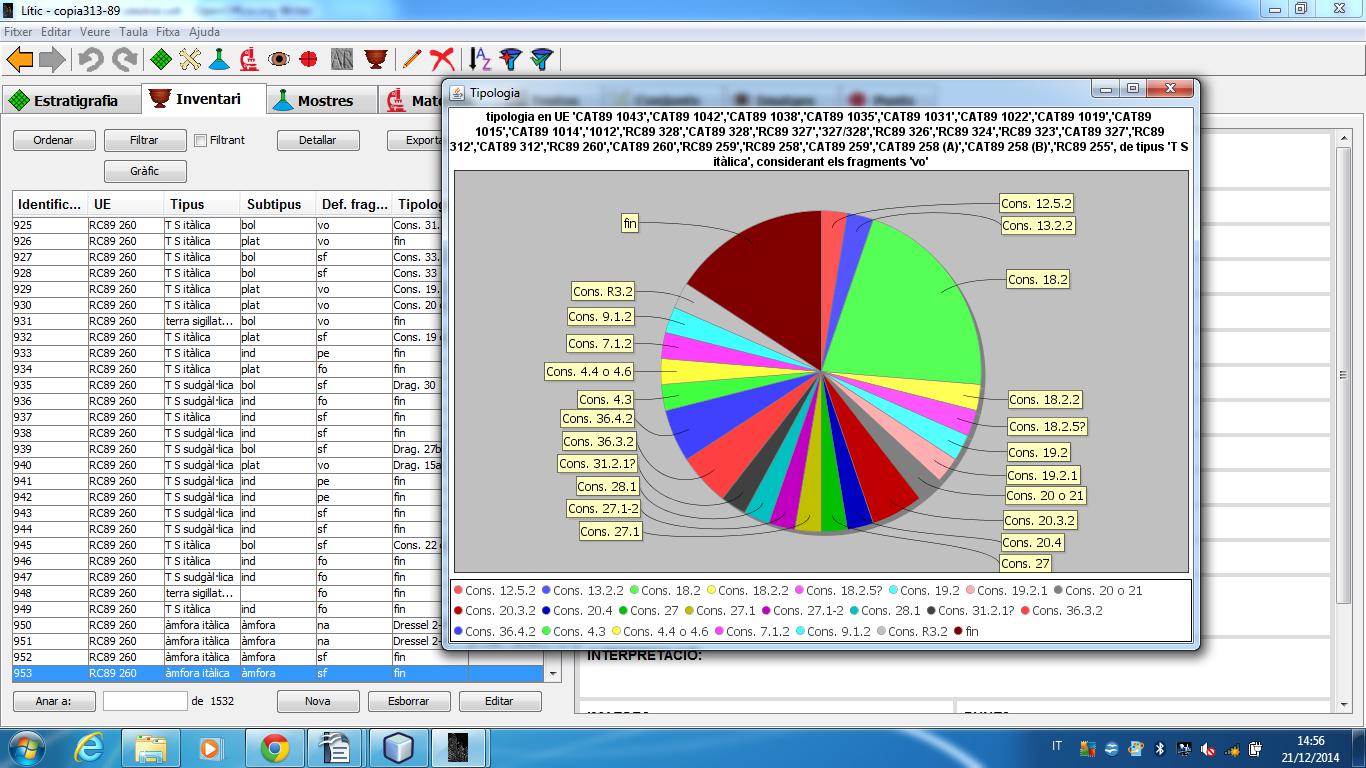Screen dimensions: 1366x768
Task: Click the pencil edit toolbar icon
Action: (411, 60)
